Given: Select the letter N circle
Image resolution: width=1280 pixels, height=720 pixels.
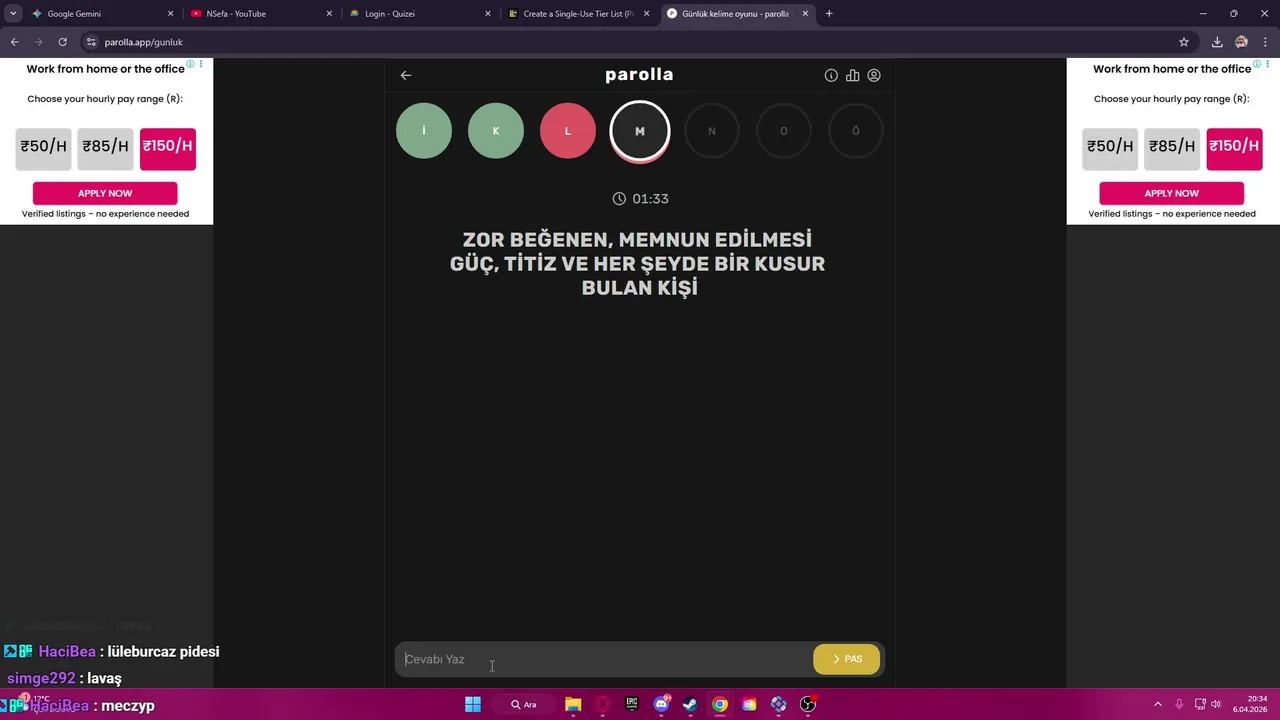Looking at the screenshot, I should pyautogui.click(x=712, y=131).
